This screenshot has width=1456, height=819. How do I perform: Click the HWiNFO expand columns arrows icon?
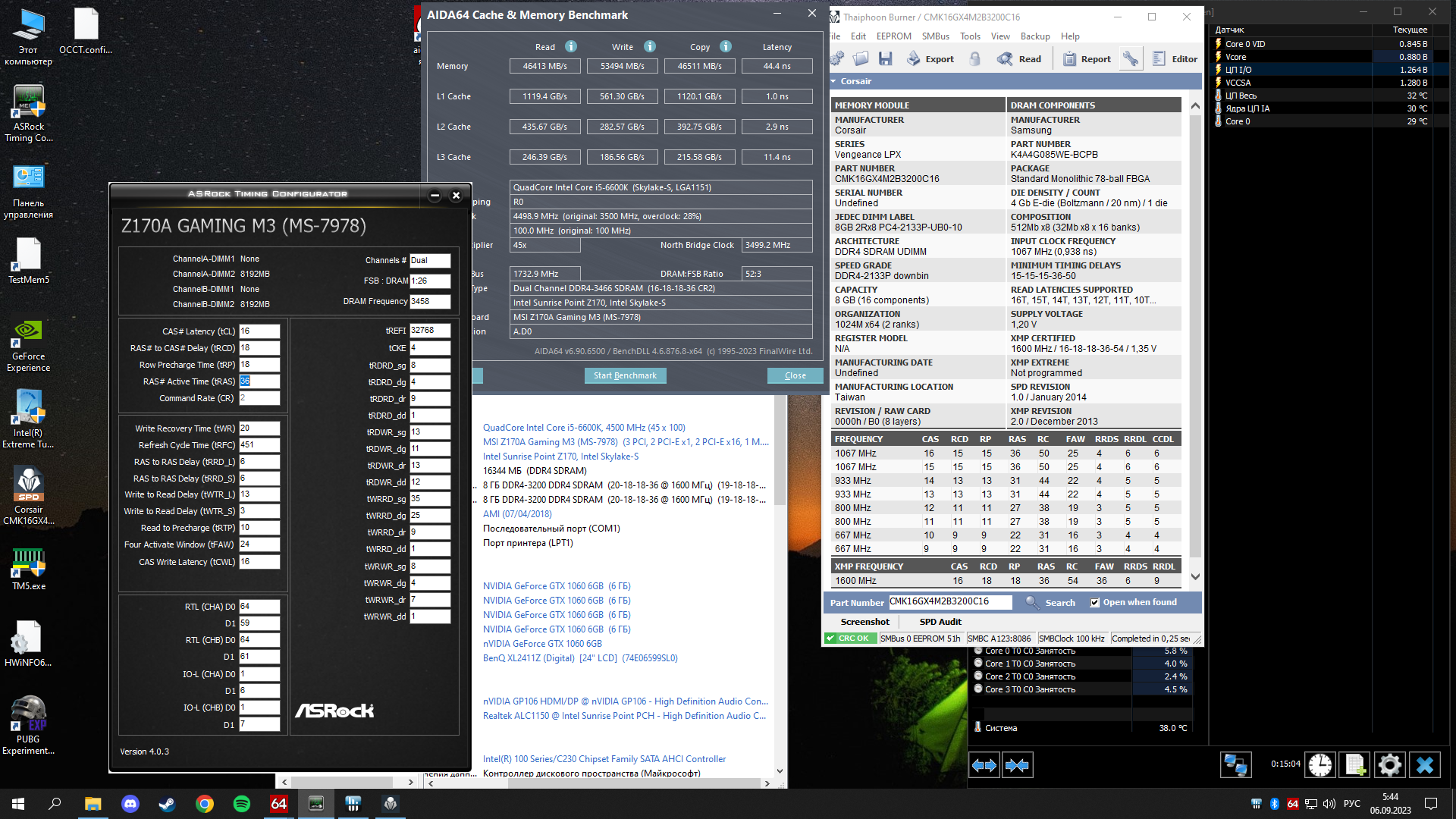coord(984,765)
